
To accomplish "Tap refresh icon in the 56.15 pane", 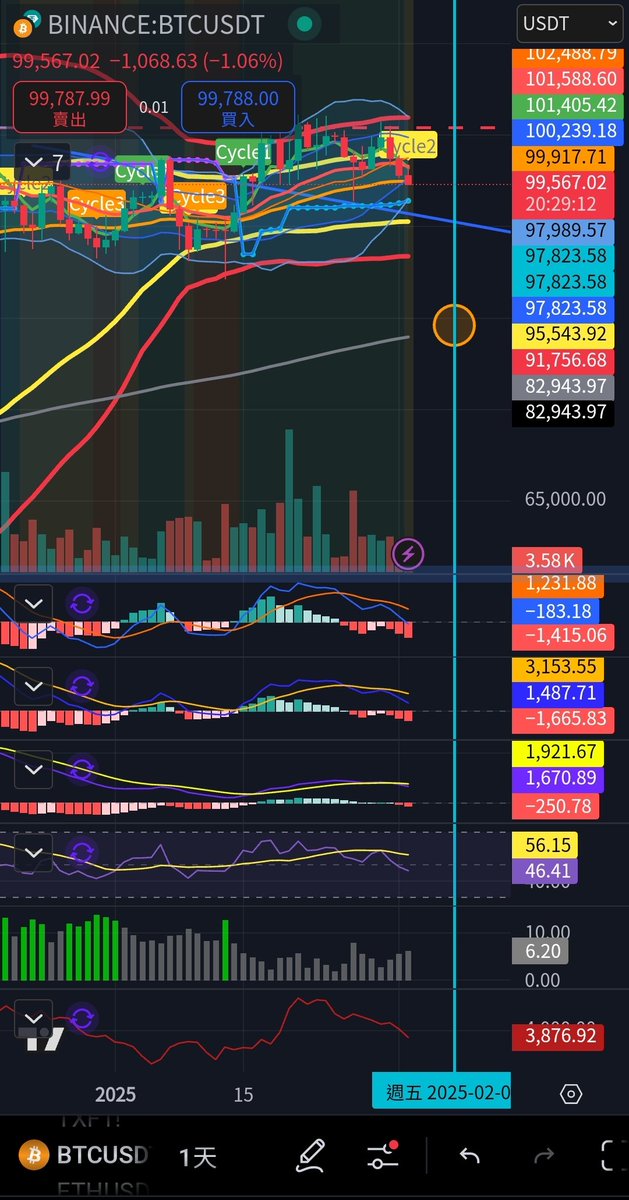I will (82, 853).
